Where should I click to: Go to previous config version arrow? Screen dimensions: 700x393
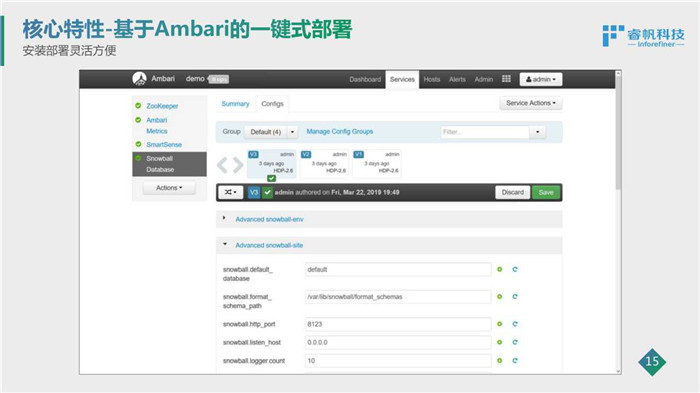(222, 165)
